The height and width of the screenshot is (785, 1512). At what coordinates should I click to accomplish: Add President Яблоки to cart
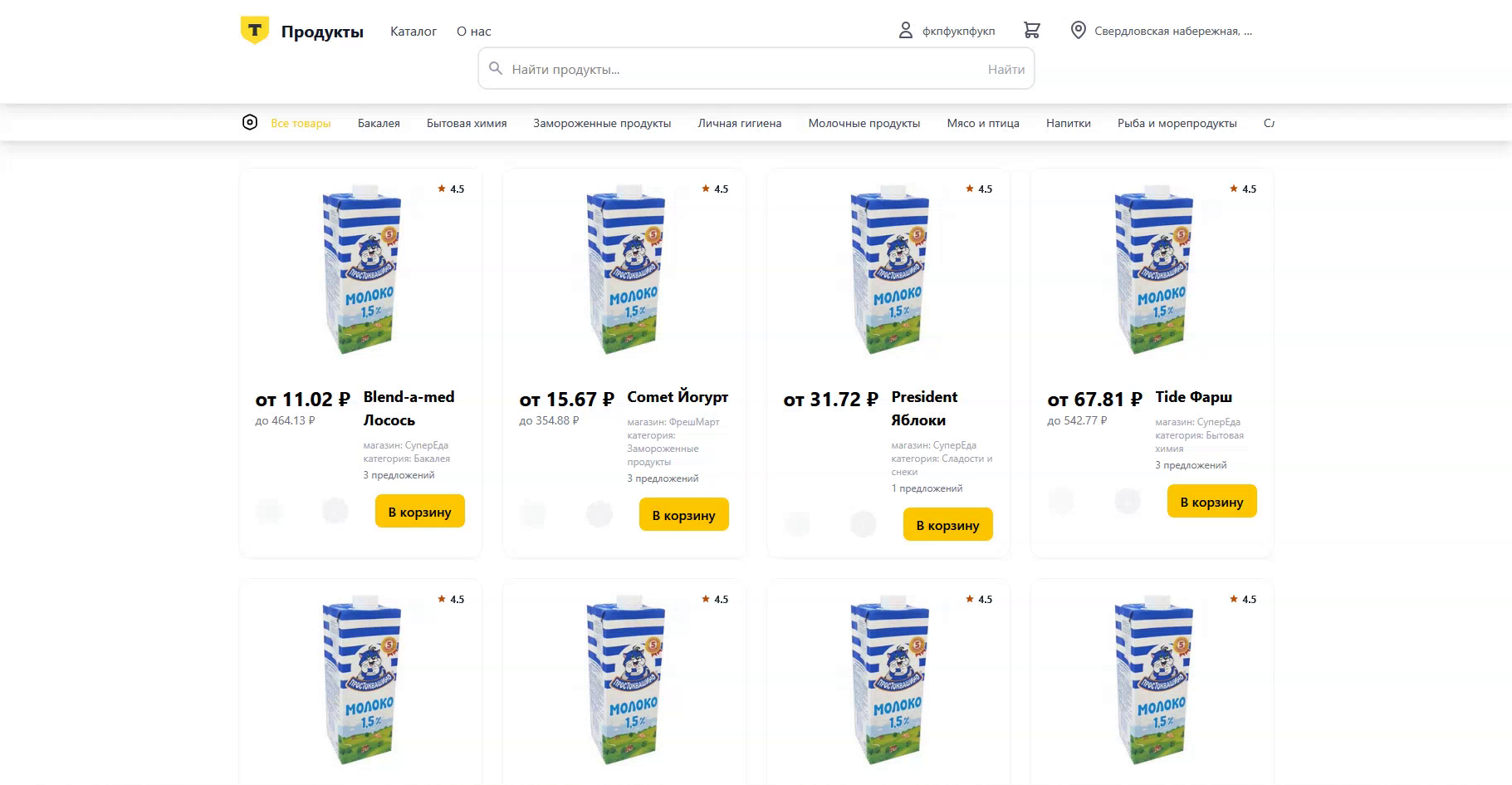click(x=947, y=525)
